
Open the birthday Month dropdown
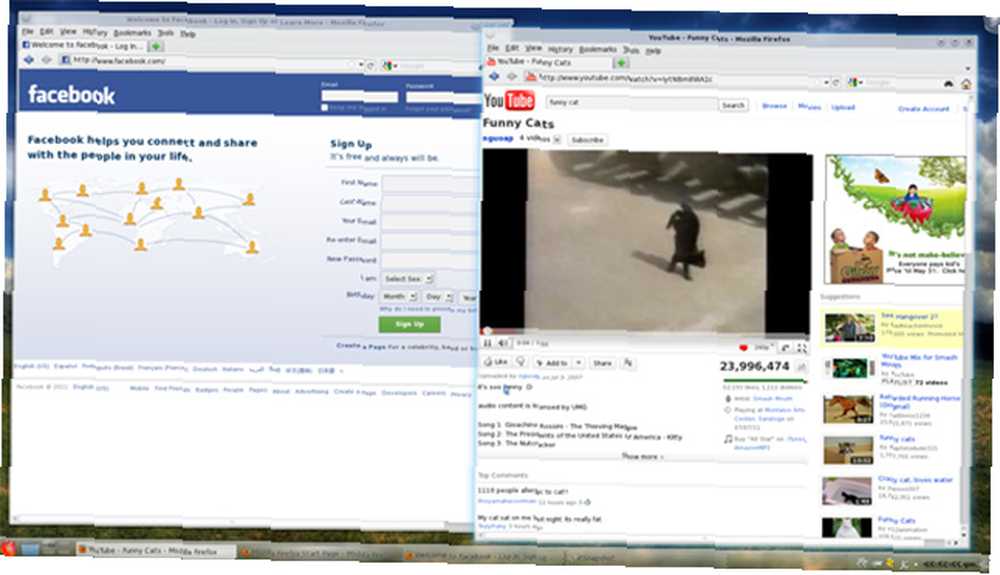point(399,296)
